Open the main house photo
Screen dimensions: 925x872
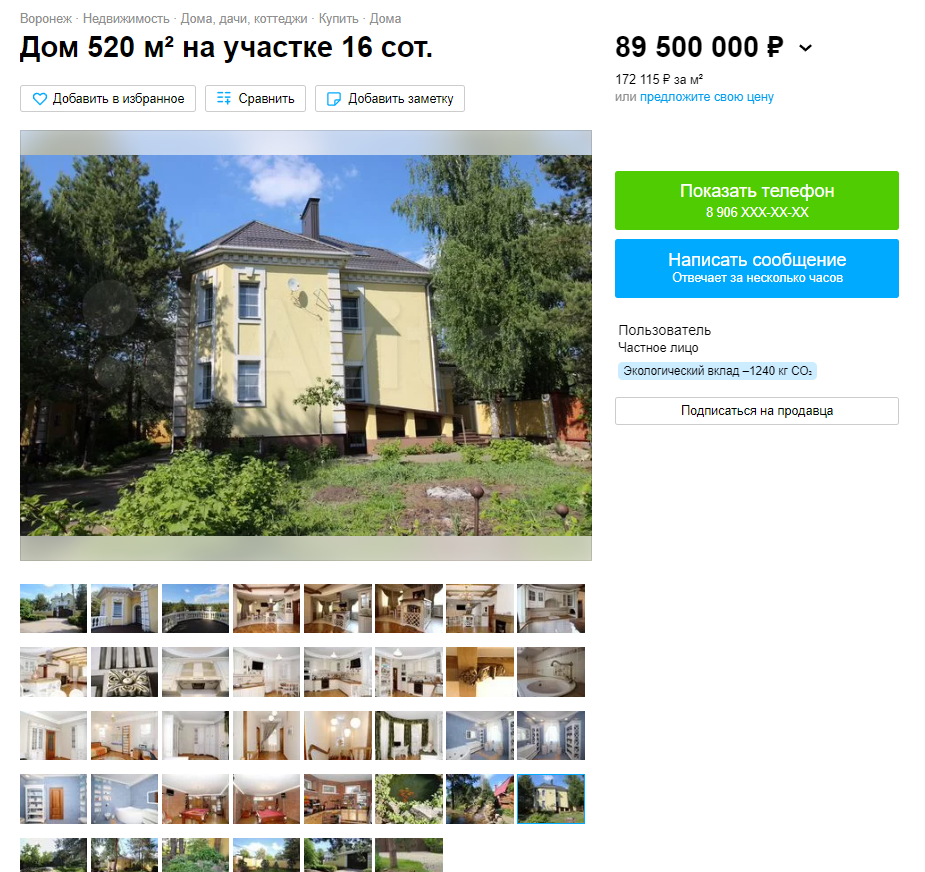[x=306, y=345]
